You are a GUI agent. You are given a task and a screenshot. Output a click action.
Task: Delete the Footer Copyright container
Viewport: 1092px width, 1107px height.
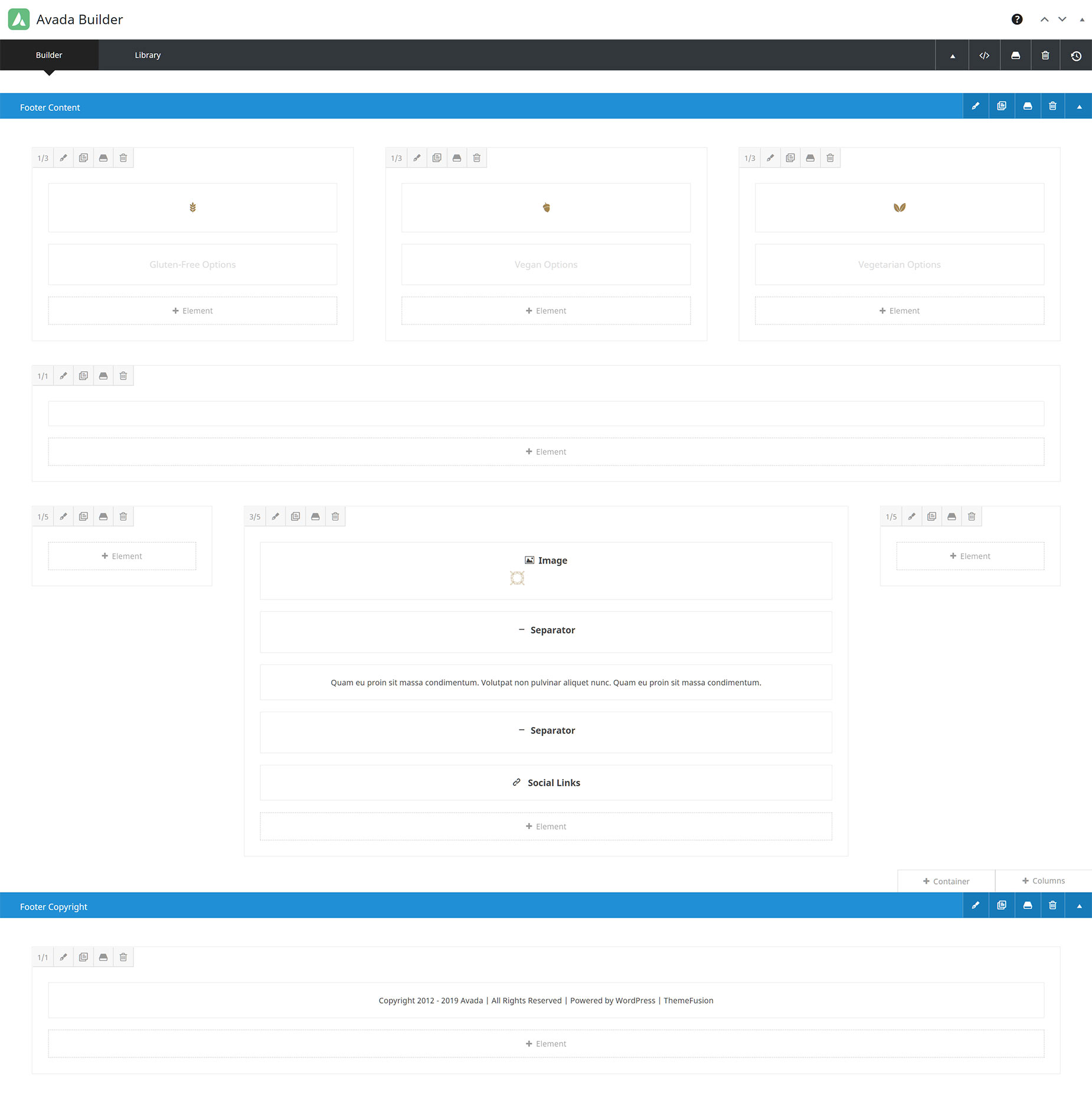[x=1052, y=905]
